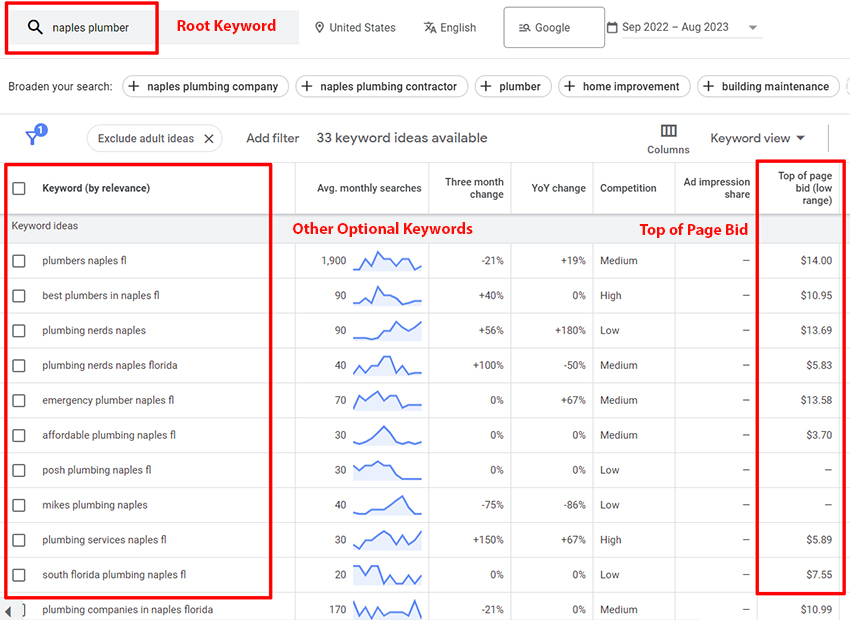
Task: Click the 1,900 monthly searches value
Action: point(333,261)
